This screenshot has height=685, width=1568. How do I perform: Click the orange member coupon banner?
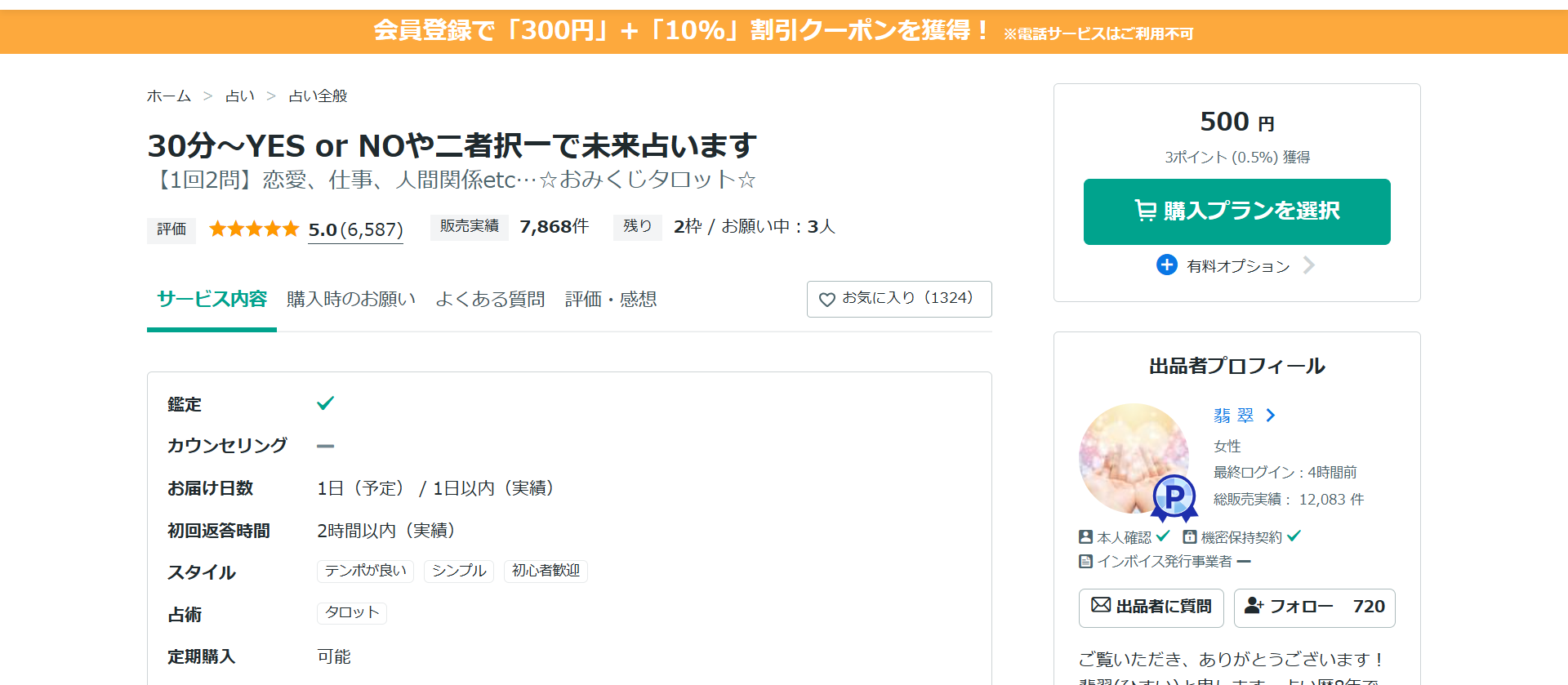(x=784, y=32)
